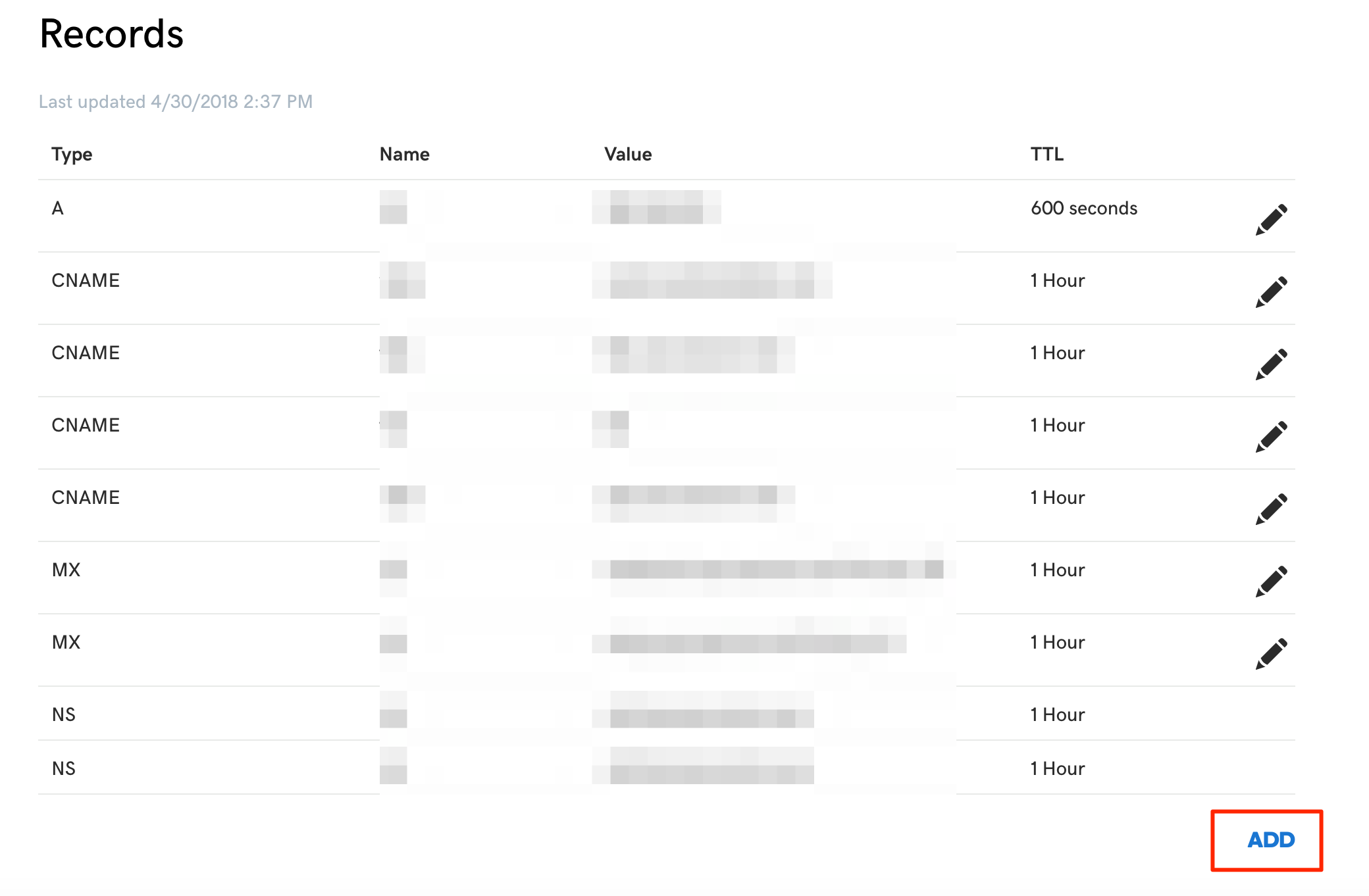Edit the fourth CNAME record
The height and width of the screenshot is (896, 1369).
(1271, 509)
